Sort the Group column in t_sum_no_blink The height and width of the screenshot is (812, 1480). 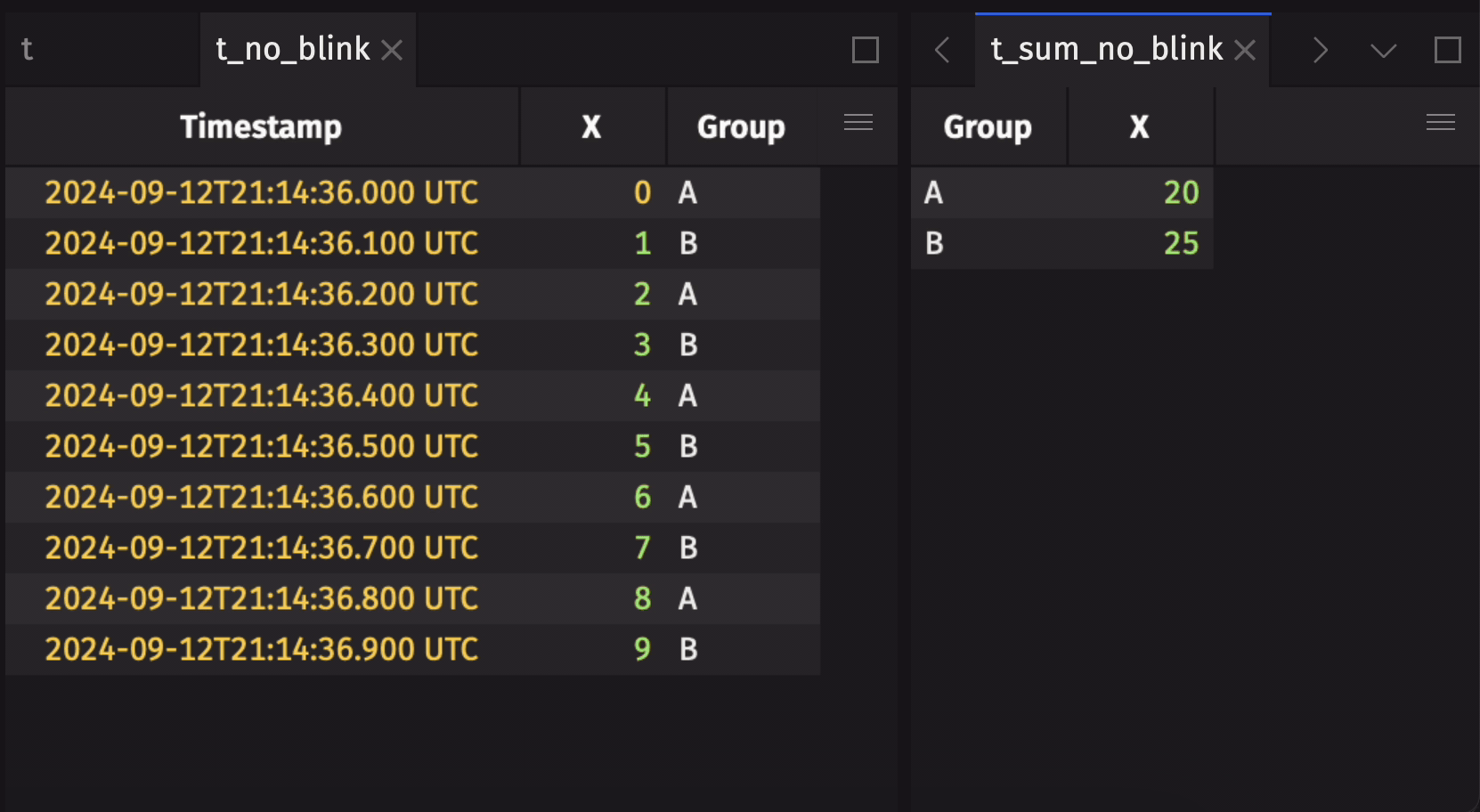click(987, 126)
